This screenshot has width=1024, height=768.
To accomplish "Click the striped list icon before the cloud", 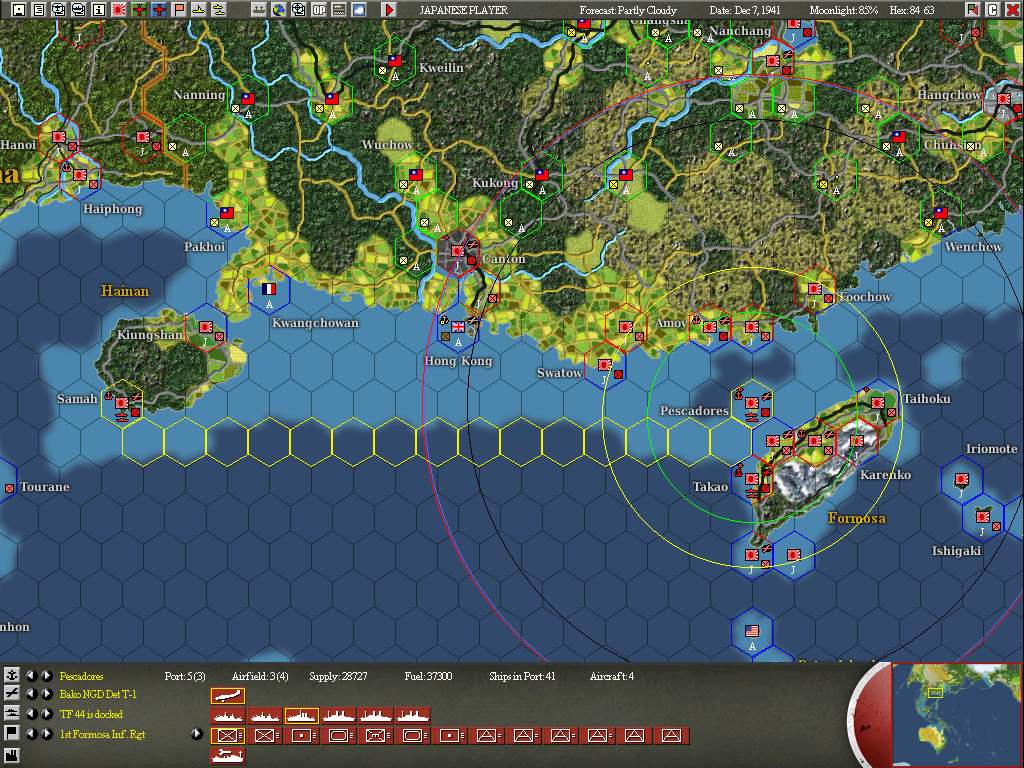I will click(339, 9).
